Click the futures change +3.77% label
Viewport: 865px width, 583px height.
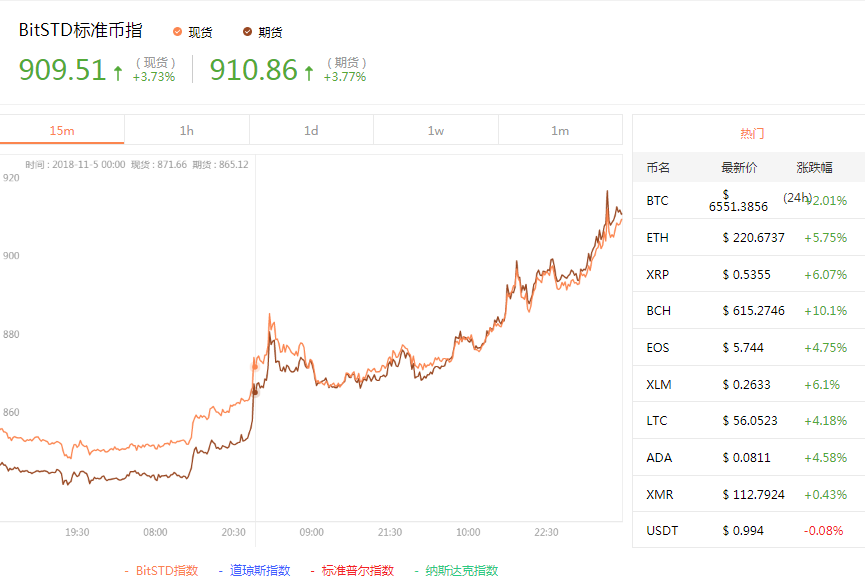pos(345,77)
